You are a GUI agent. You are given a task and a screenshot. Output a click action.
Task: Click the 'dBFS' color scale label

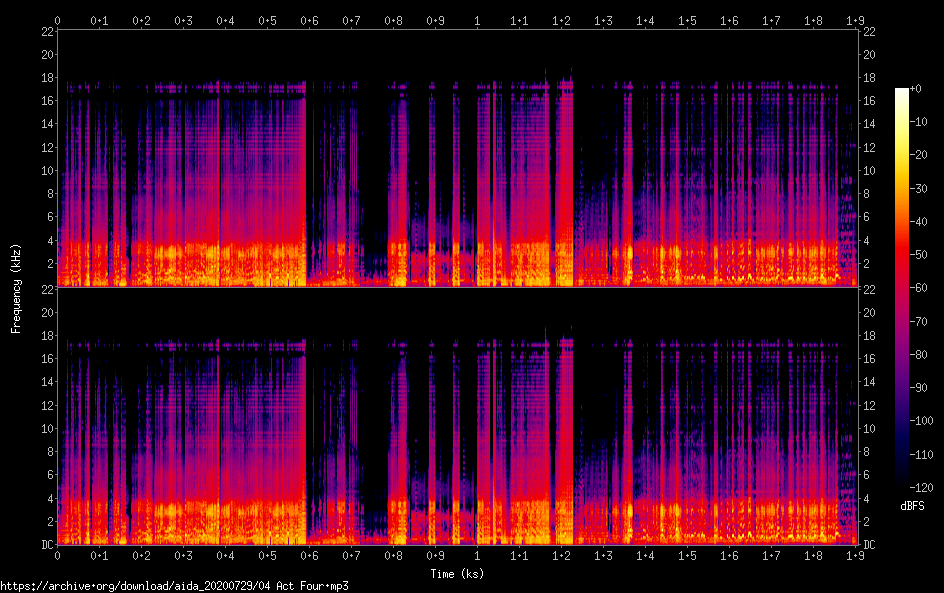coord(912,506)
